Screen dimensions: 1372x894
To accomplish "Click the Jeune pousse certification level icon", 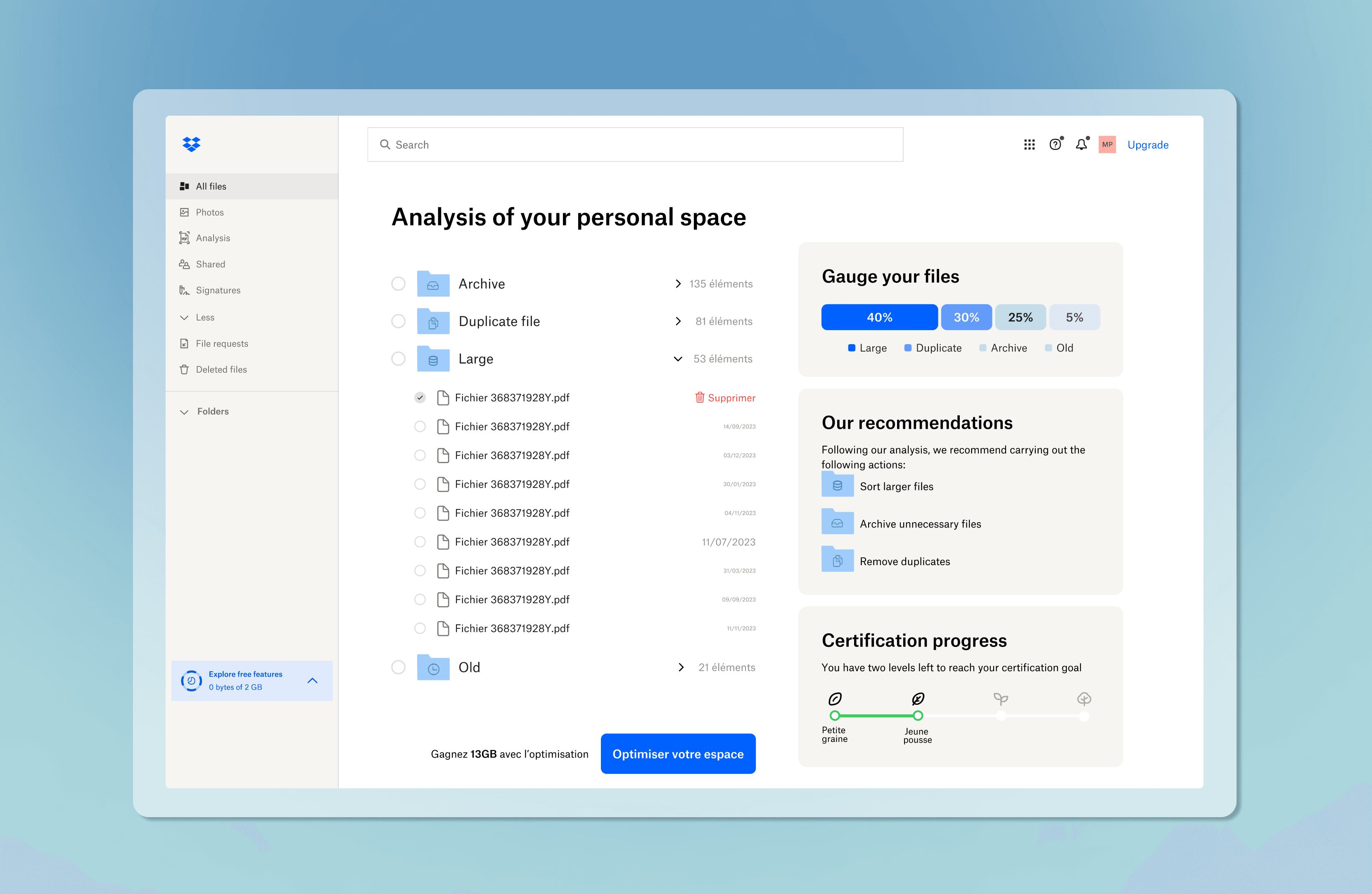I will [918, 699].
